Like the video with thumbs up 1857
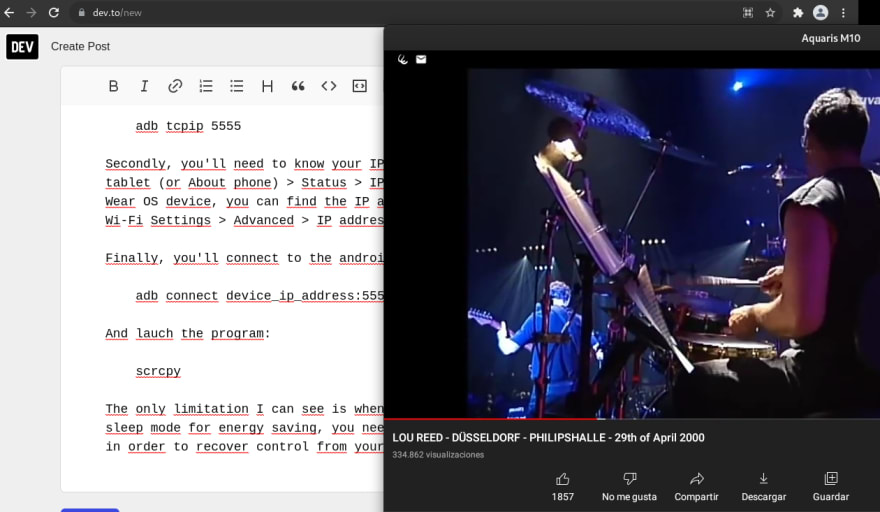The height and width of the screenshot is (512, 880). pos(562,487)
